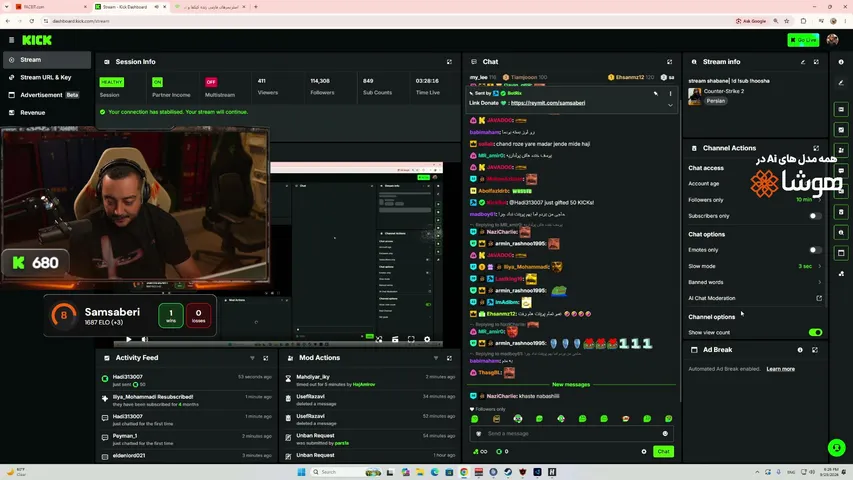Viewport: 853px width, 480px height.
Task: Unpin the pinned chat message
Action: [x=656, y=94]
